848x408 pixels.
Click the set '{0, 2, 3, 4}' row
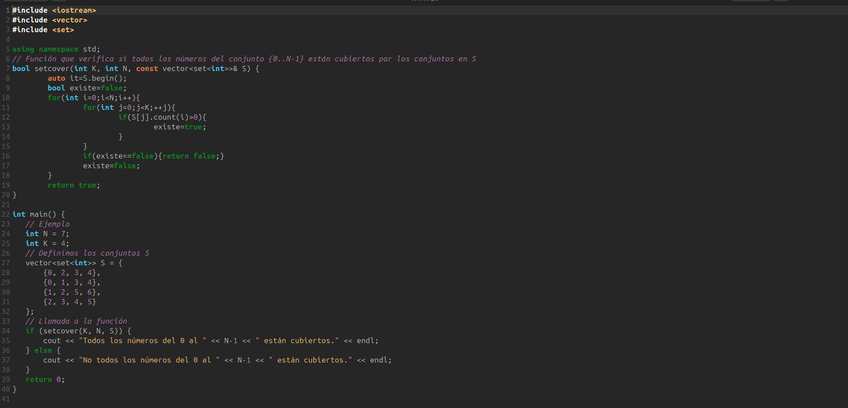(x=72, y=272)
